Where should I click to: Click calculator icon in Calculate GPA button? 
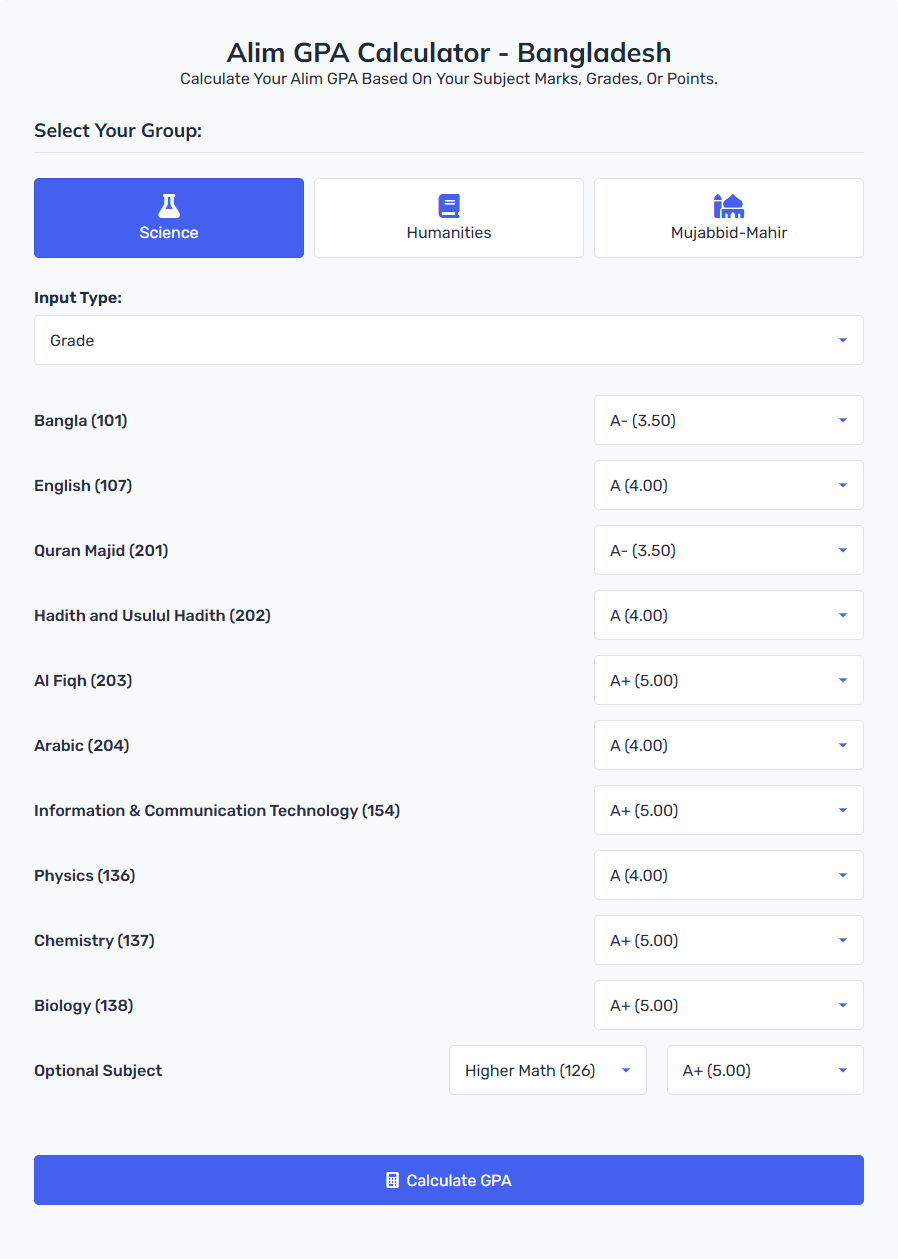pos(393,1180)
